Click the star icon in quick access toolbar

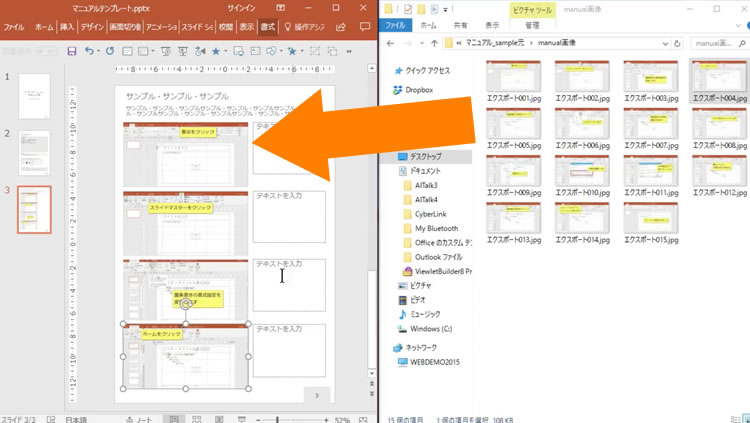coord(214,51)
